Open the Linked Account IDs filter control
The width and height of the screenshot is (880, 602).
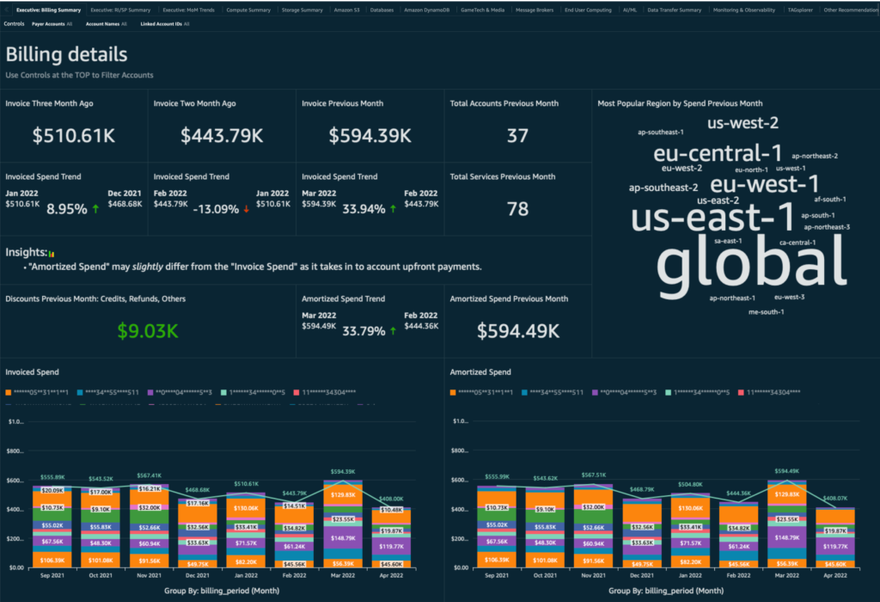(164, 23)
